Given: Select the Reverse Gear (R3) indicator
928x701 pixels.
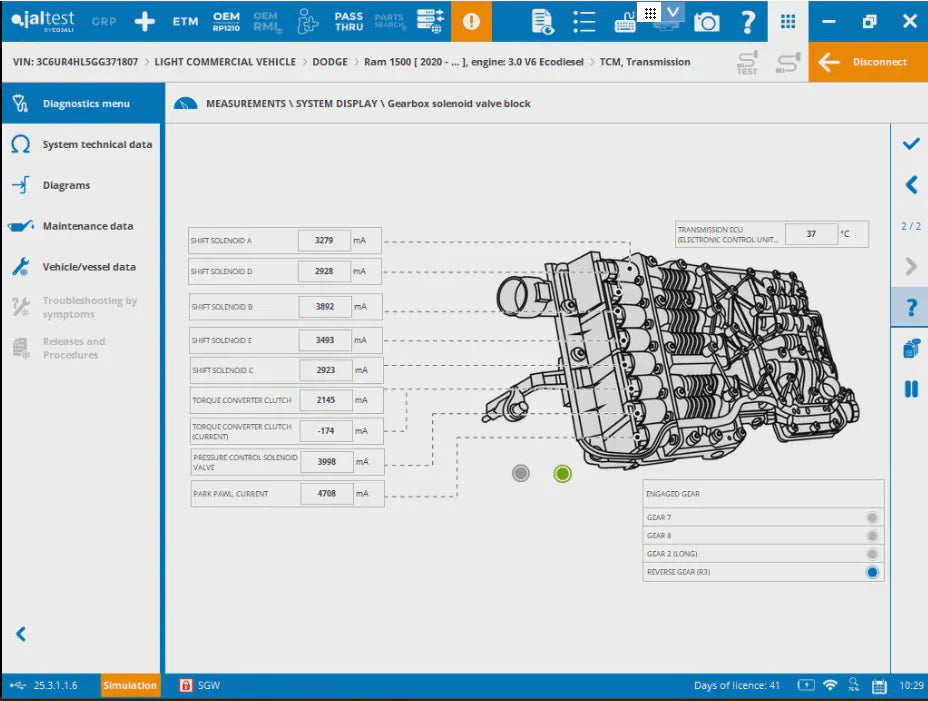Looking at the screenshot, I should pyautogui.click(x=872, y=572).
